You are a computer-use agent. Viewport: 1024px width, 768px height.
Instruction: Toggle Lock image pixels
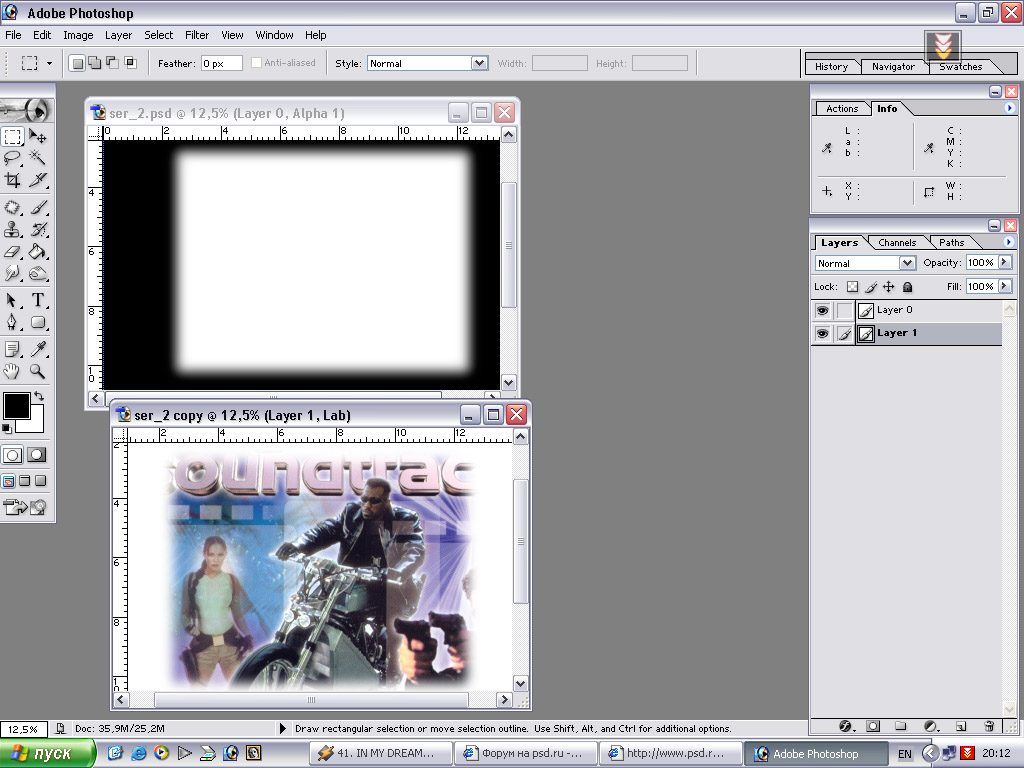point(871,287)
